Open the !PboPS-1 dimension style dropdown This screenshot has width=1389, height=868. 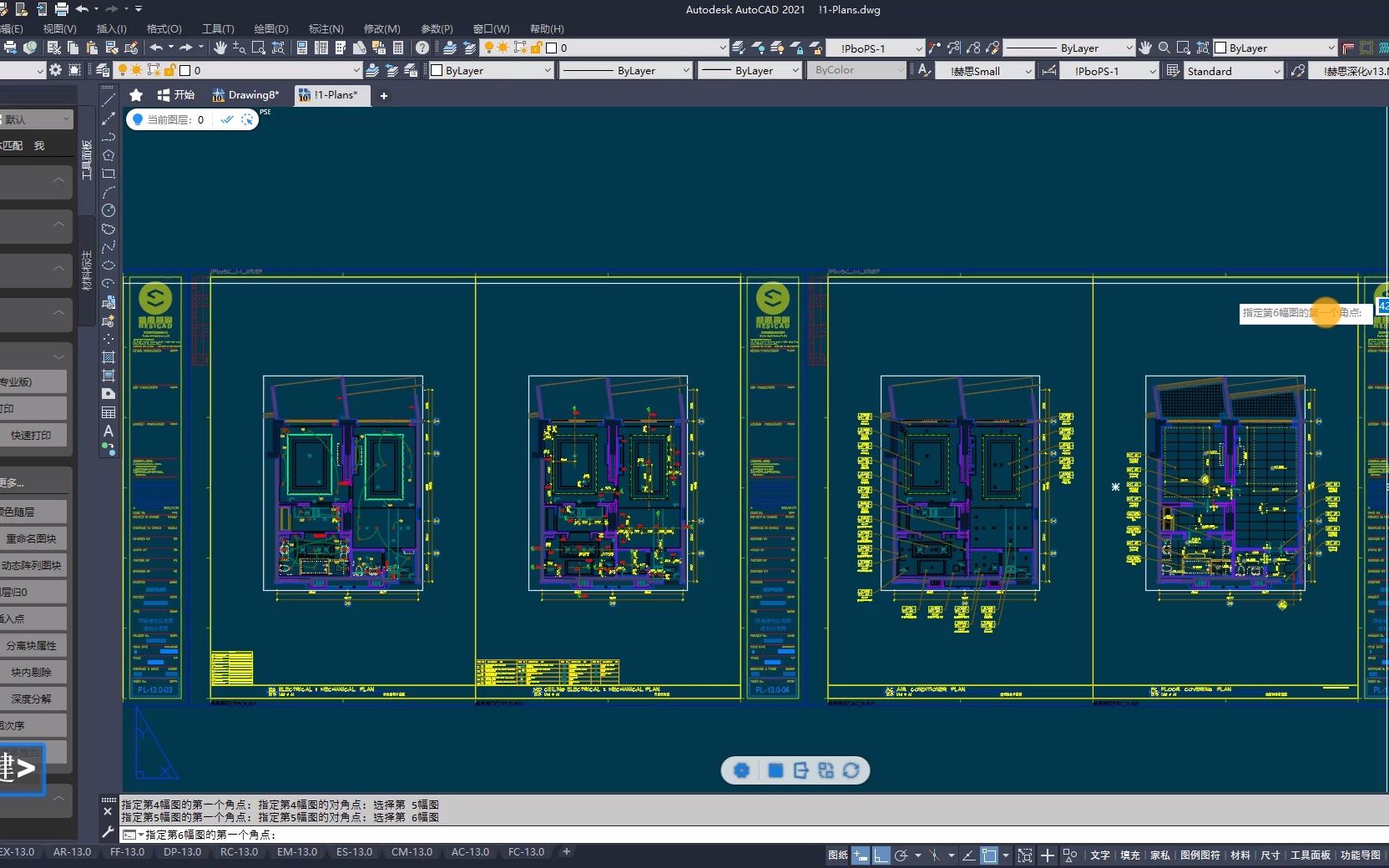coord(1109,71)
